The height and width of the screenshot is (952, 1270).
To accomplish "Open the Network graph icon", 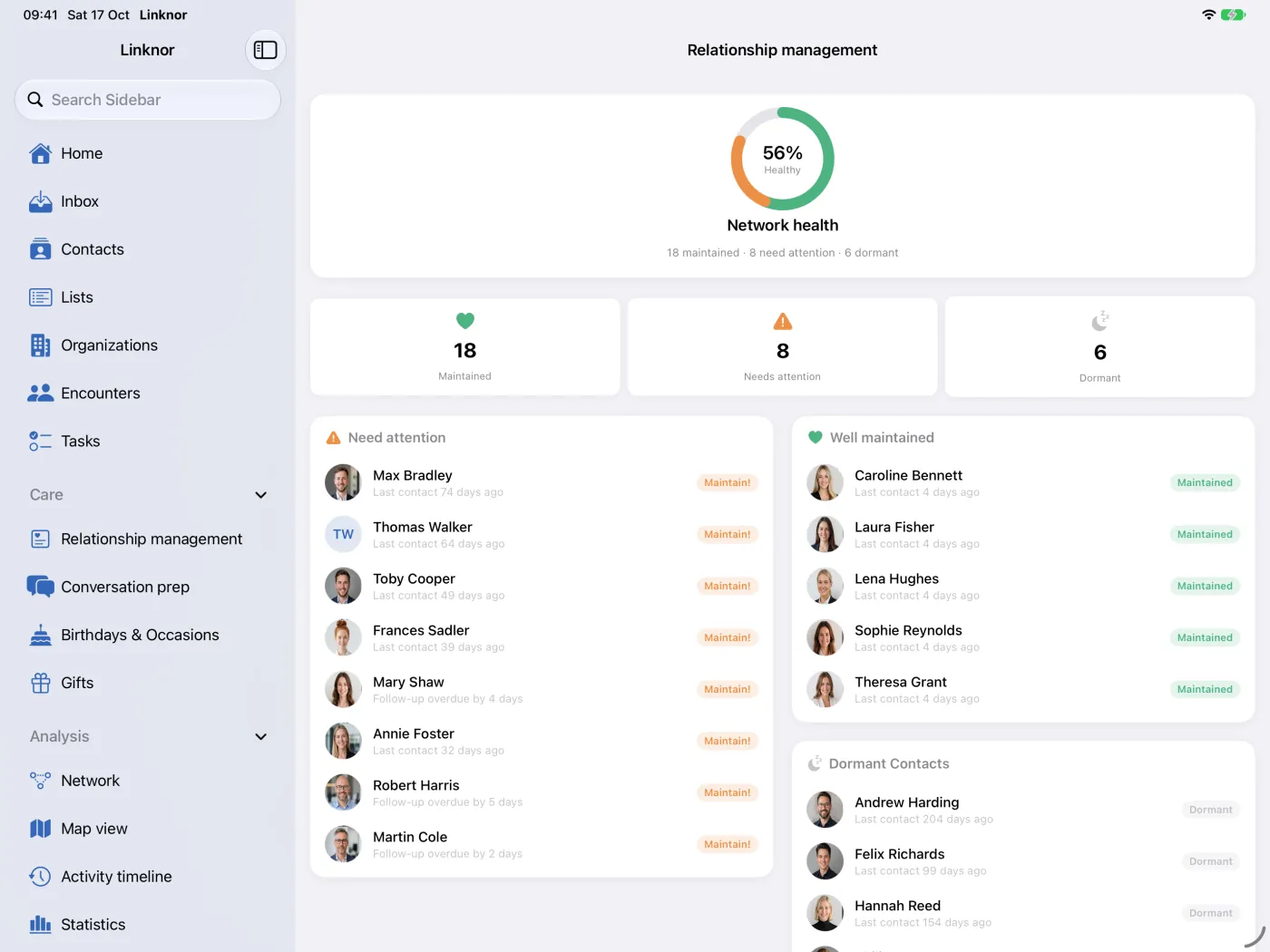I will click(x=41, y=781).
